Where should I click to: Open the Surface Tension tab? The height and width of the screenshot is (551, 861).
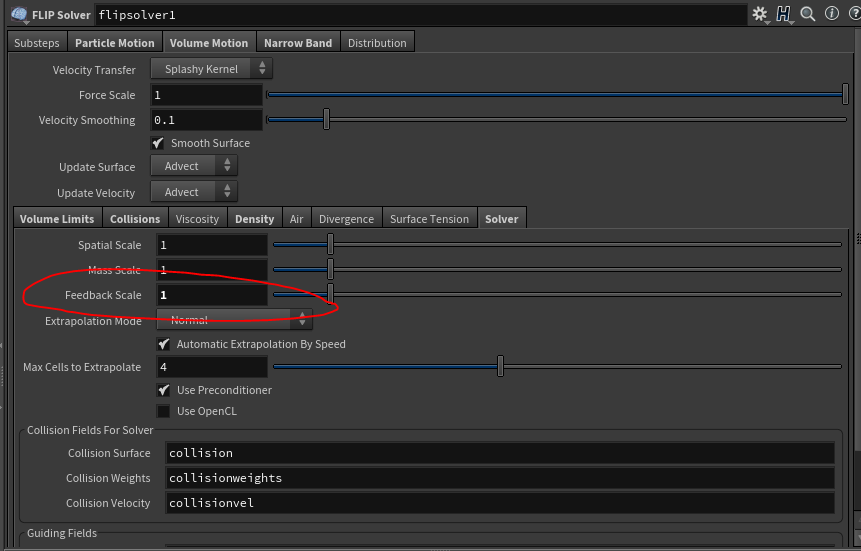click(429, 219)
